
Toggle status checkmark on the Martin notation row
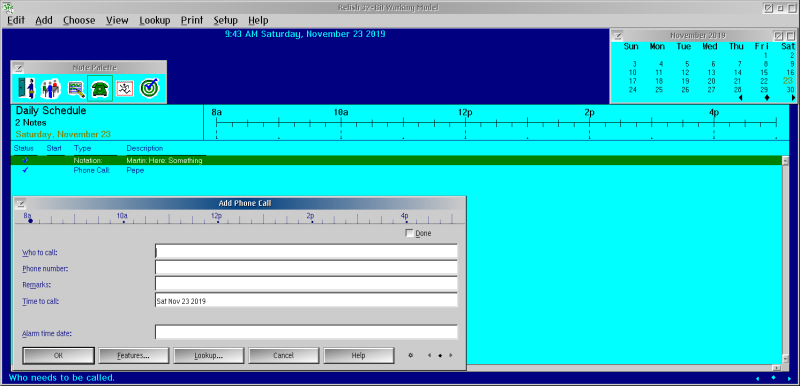[26, 160]
